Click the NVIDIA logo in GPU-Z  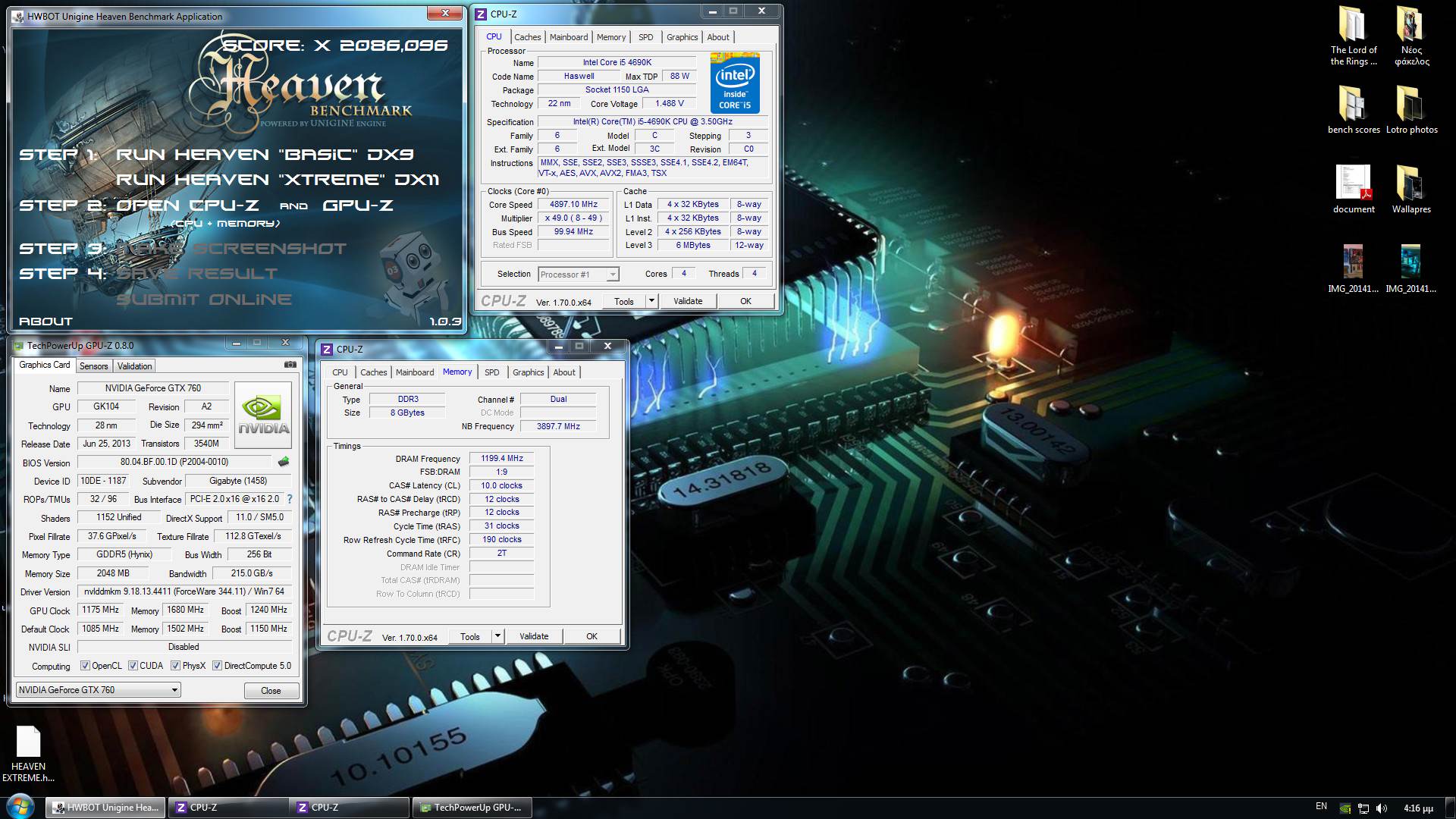[263, 415]
